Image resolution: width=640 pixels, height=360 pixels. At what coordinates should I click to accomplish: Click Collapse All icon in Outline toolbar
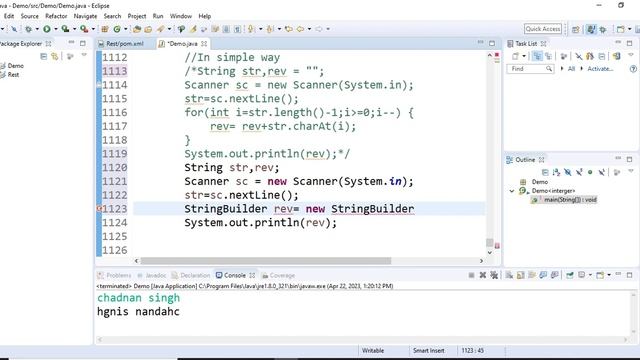point(545,172)
